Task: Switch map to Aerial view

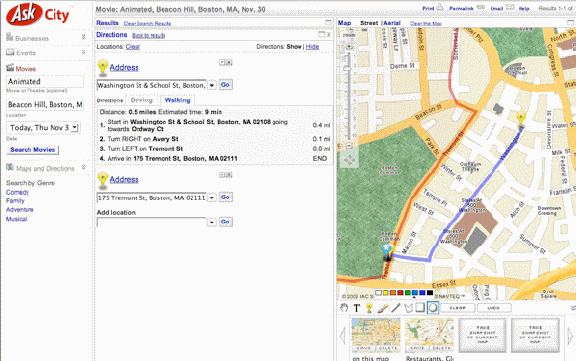Action: 392,23
